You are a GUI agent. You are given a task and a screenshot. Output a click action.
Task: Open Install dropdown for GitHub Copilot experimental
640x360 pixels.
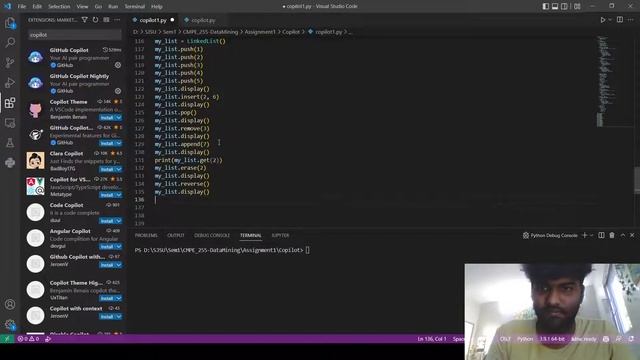coord(119,143)
